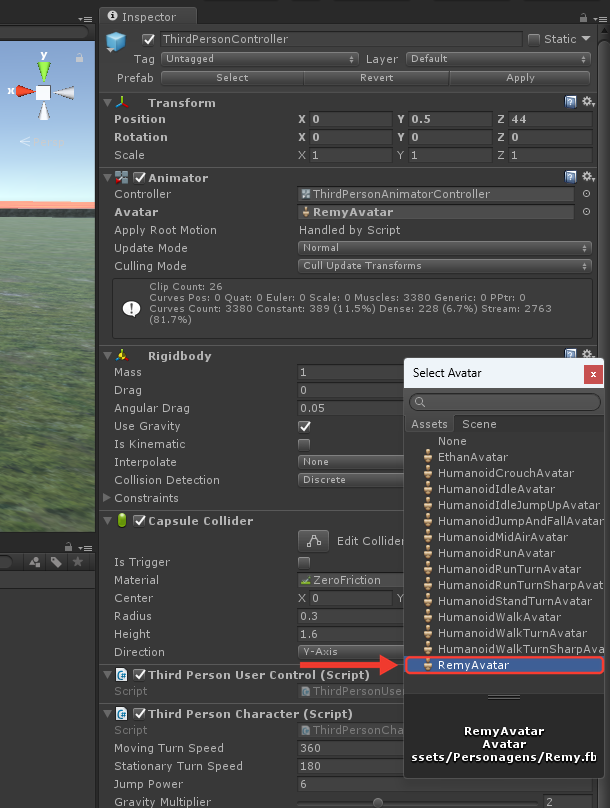610x808 pixels.
Task: Open the Collision Detection dropdown
Action: pos(351,480)
